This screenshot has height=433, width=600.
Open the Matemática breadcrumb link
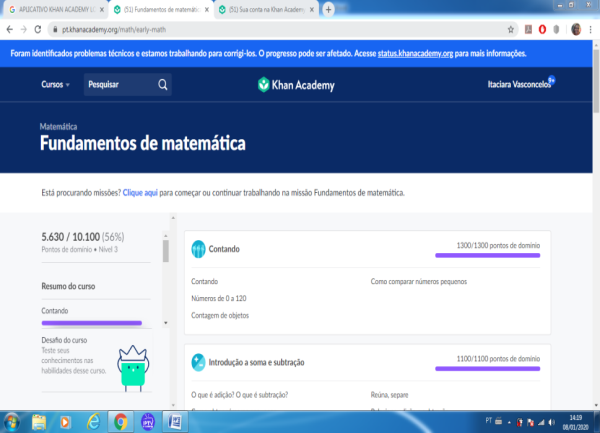click(59, 127)
